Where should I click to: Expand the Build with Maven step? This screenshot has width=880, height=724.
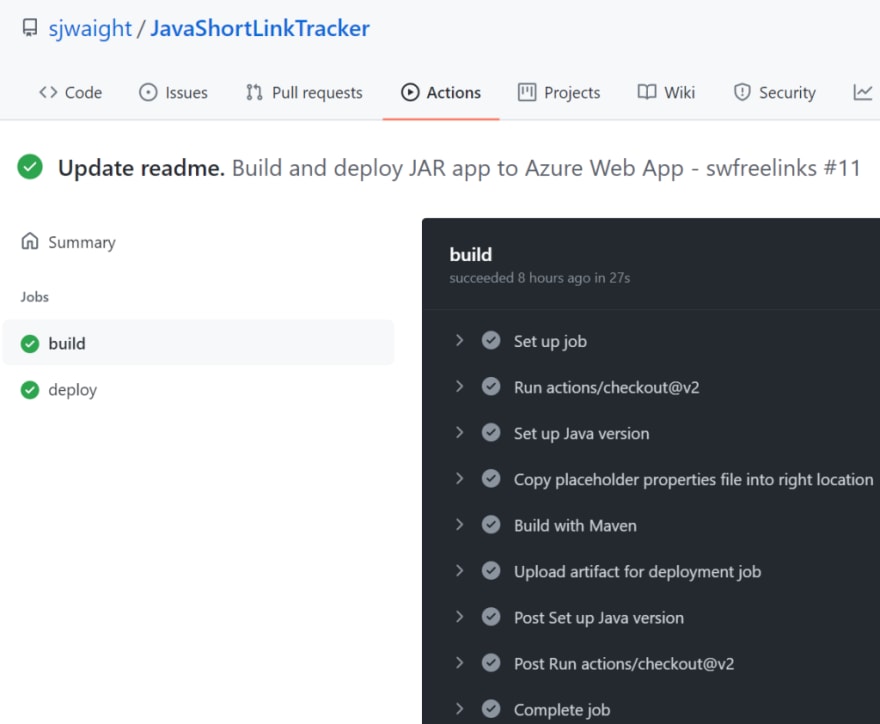point(459,524)
